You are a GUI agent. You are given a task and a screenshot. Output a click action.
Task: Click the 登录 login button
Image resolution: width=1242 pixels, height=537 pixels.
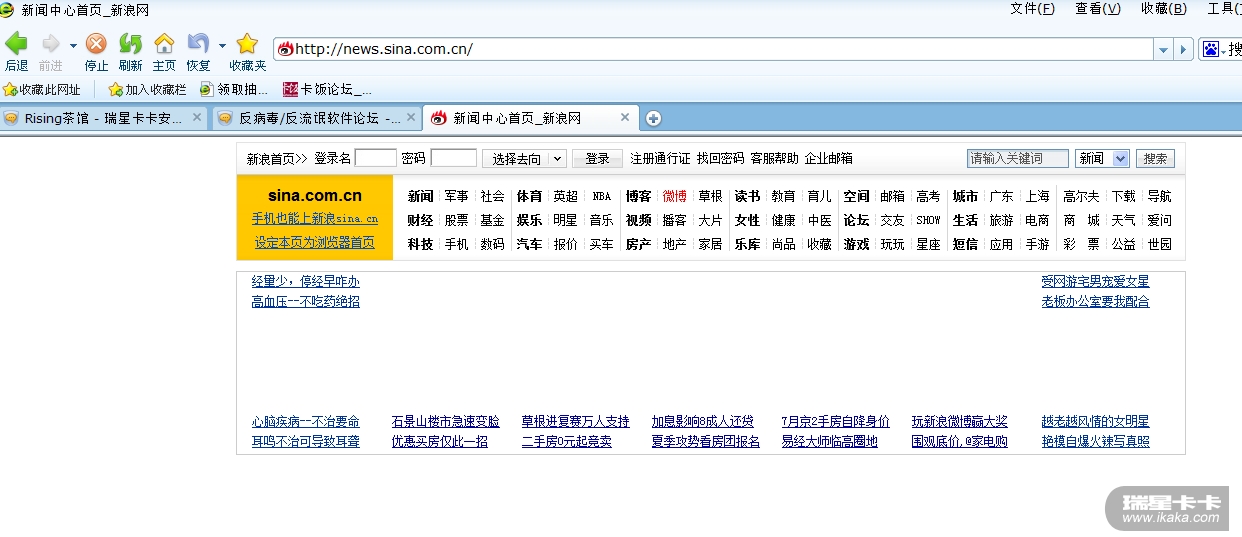(x=597, y=158)
